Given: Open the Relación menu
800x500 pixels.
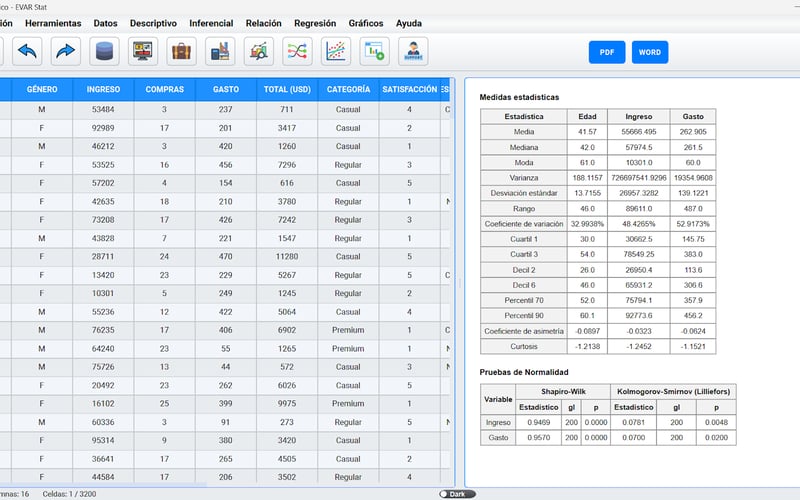Looking at the screenshot, I should [263, 23].
